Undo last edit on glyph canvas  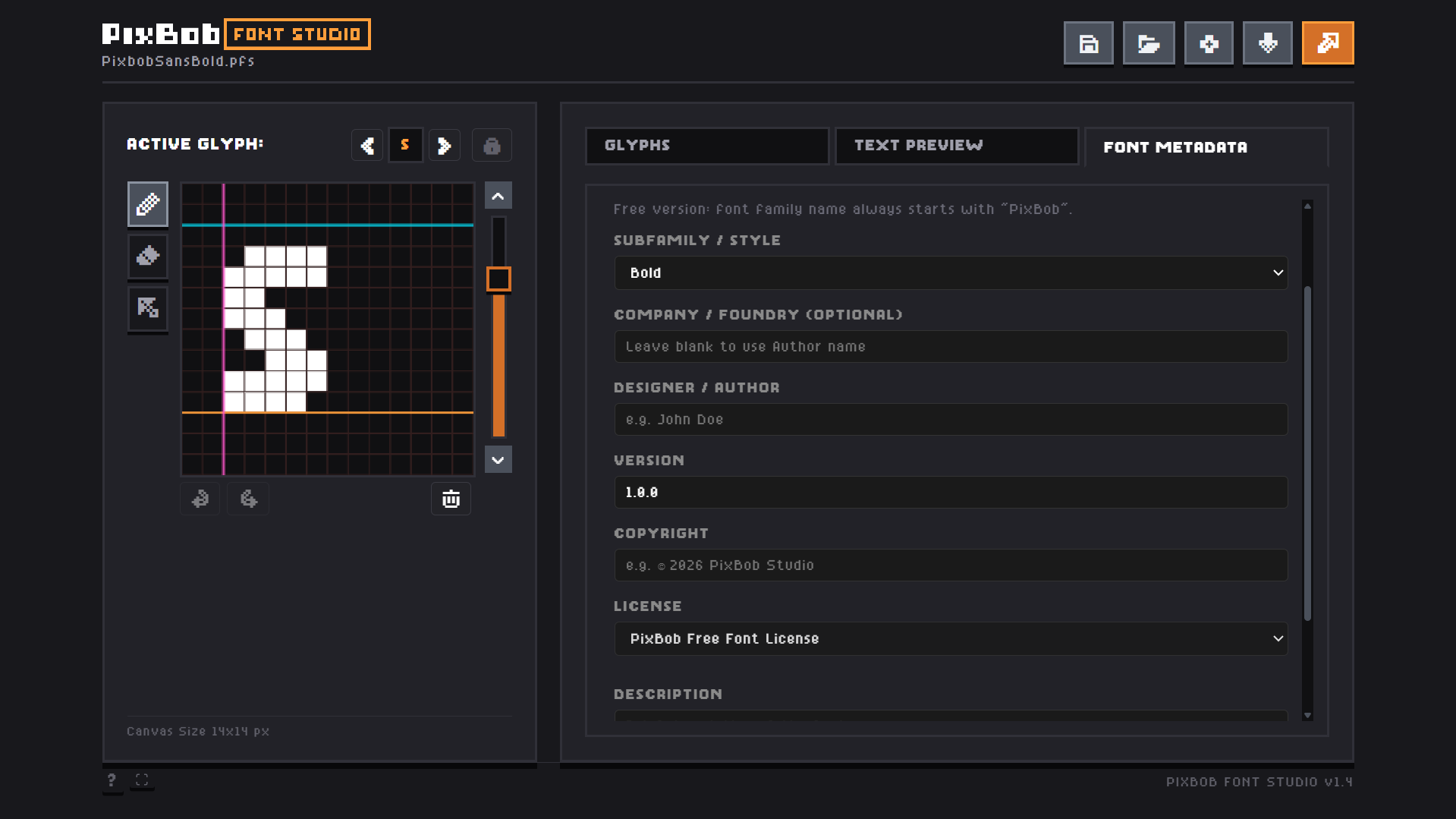click(200, 499)
